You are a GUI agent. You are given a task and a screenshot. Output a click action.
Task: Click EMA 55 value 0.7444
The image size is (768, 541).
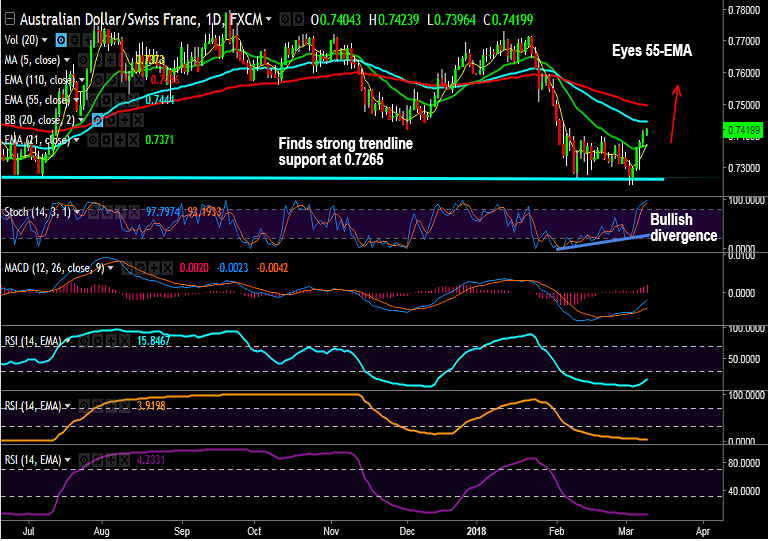click(160, 100)
